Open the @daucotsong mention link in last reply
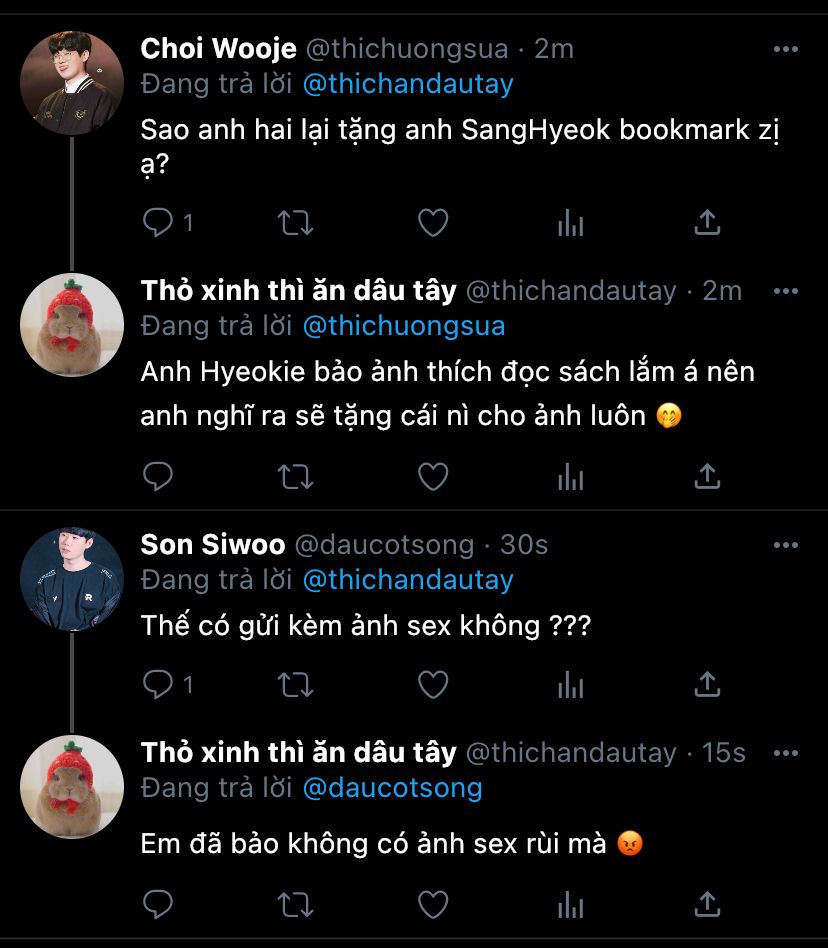The image size is (828, 948). coord(392,788)
